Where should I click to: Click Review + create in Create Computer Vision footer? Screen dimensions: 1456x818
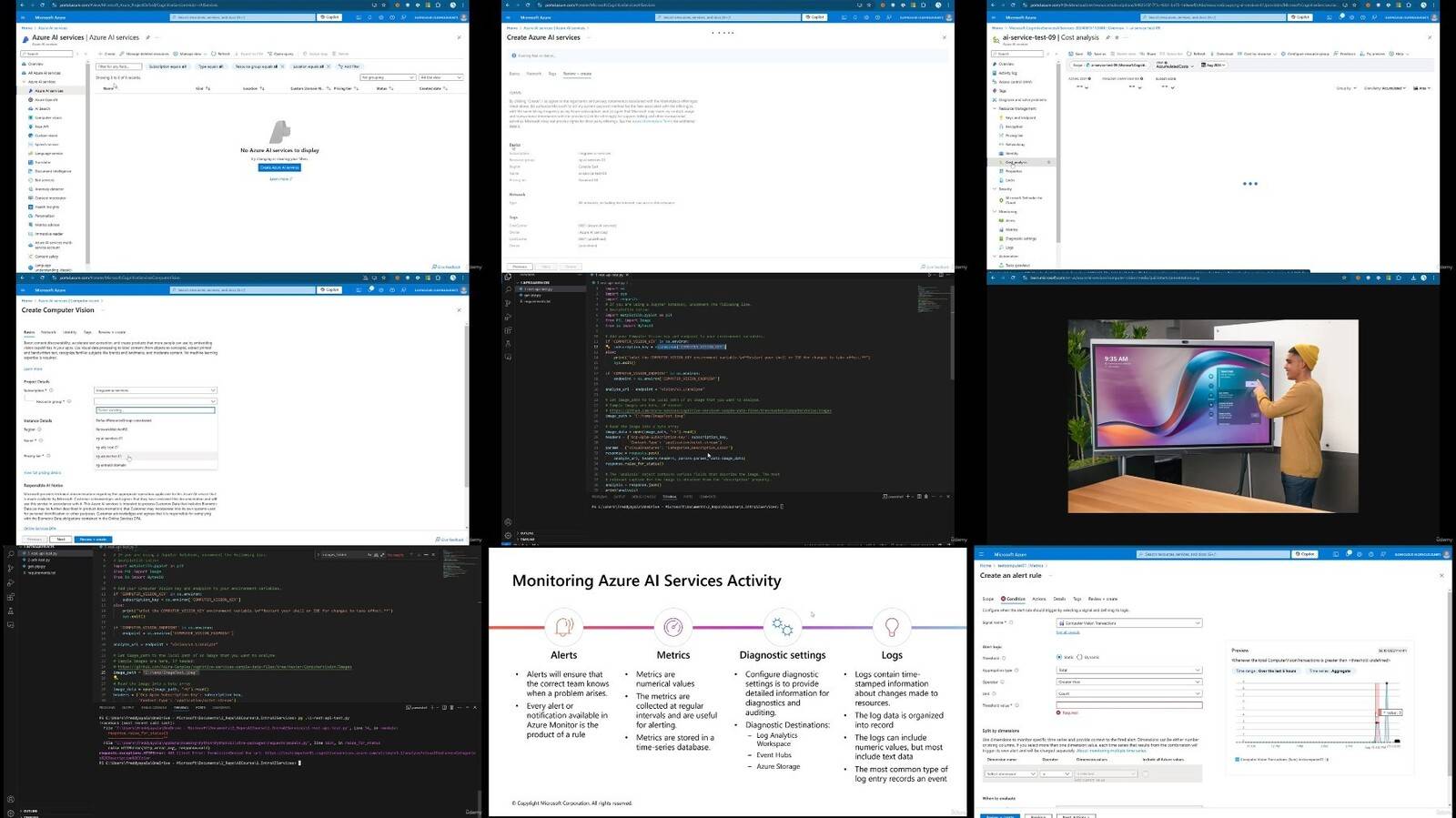pyautogui.click(x=93, y=540)
